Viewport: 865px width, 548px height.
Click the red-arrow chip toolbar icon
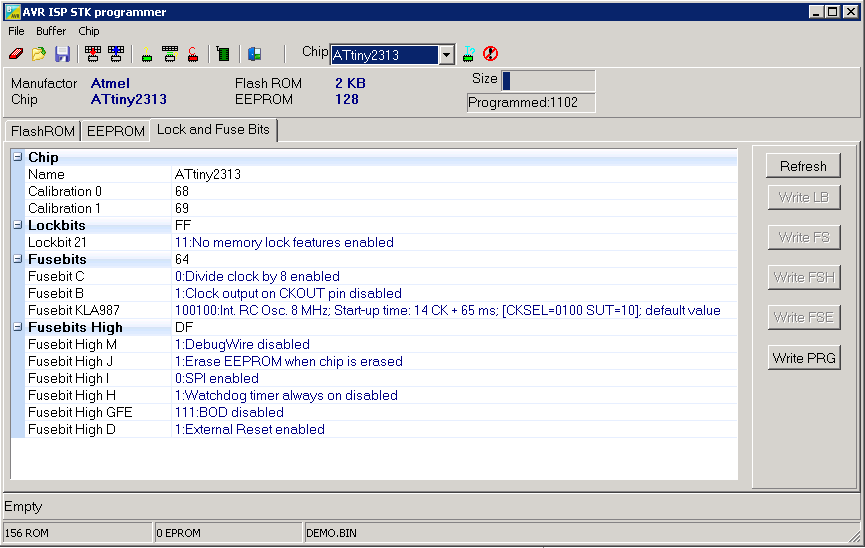[92, 54]
